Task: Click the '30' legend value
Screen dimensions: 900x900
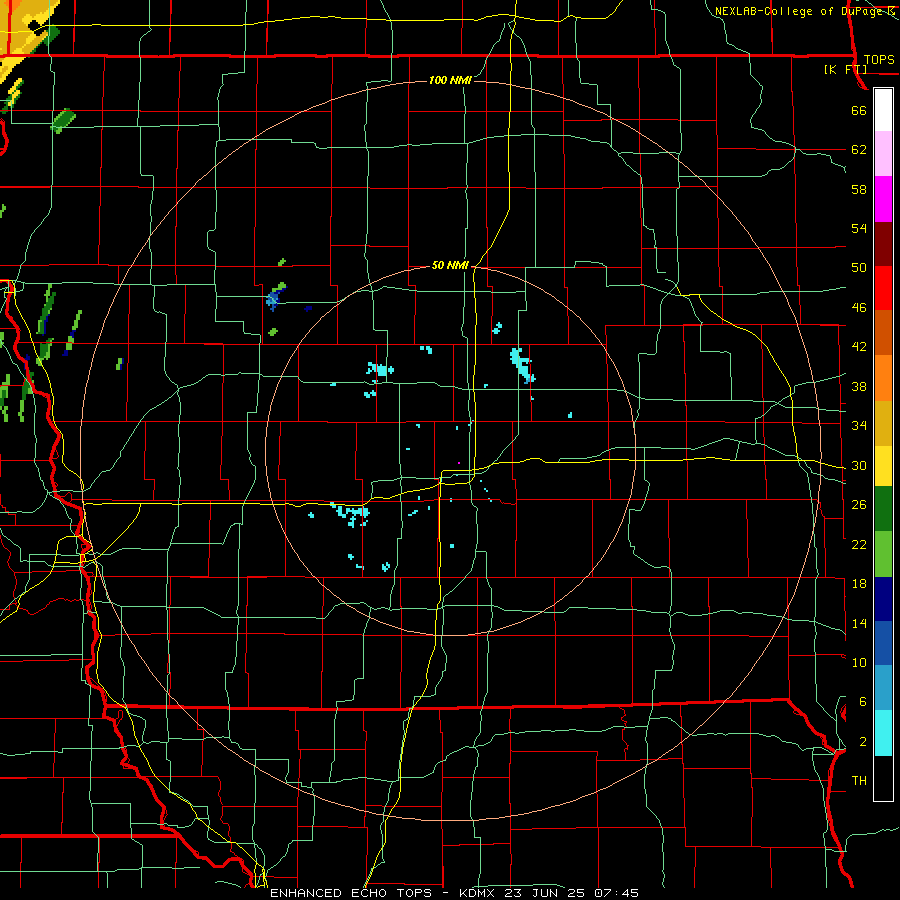Action: click(859, 465)
